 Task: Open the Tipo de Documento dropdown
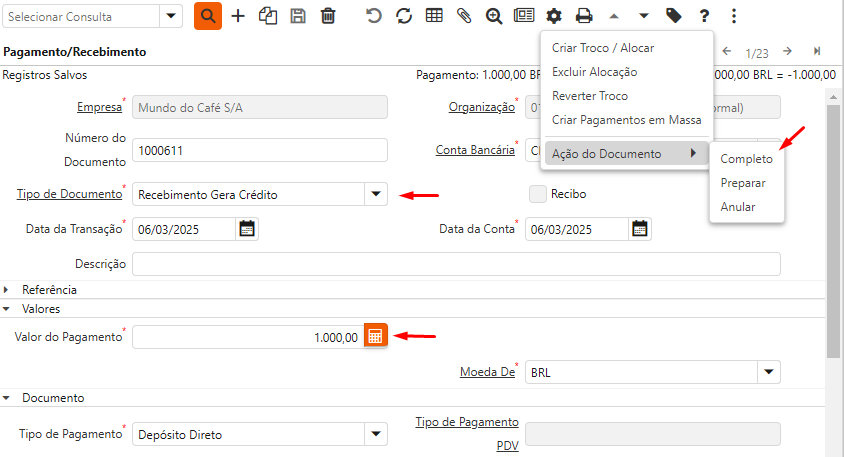tap(376, 194)
